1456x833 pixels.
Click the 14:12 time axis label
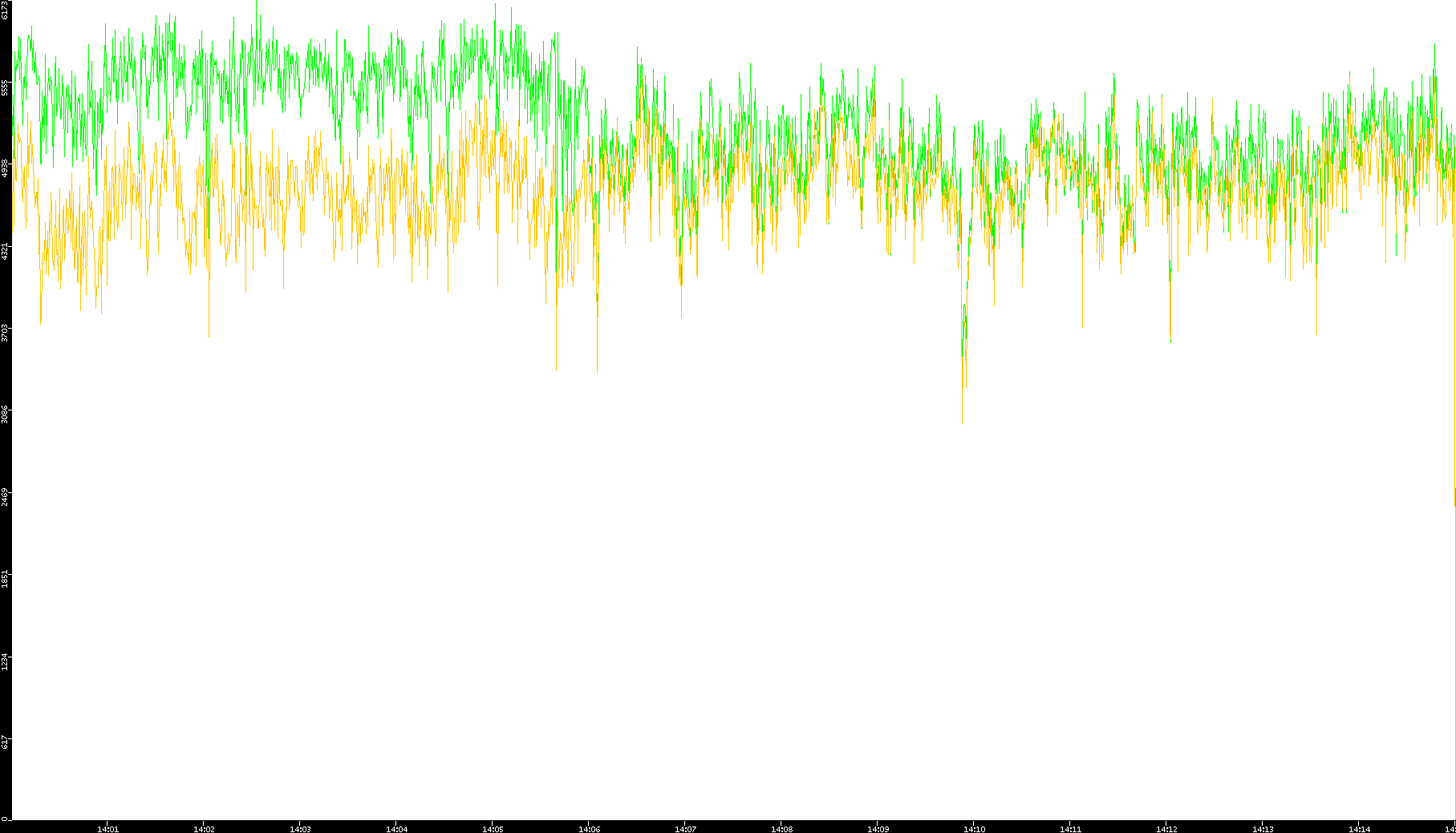tap(1166, 829)
